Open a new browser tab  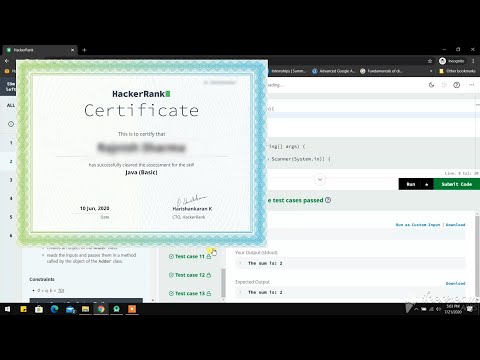tap(84, 50)
